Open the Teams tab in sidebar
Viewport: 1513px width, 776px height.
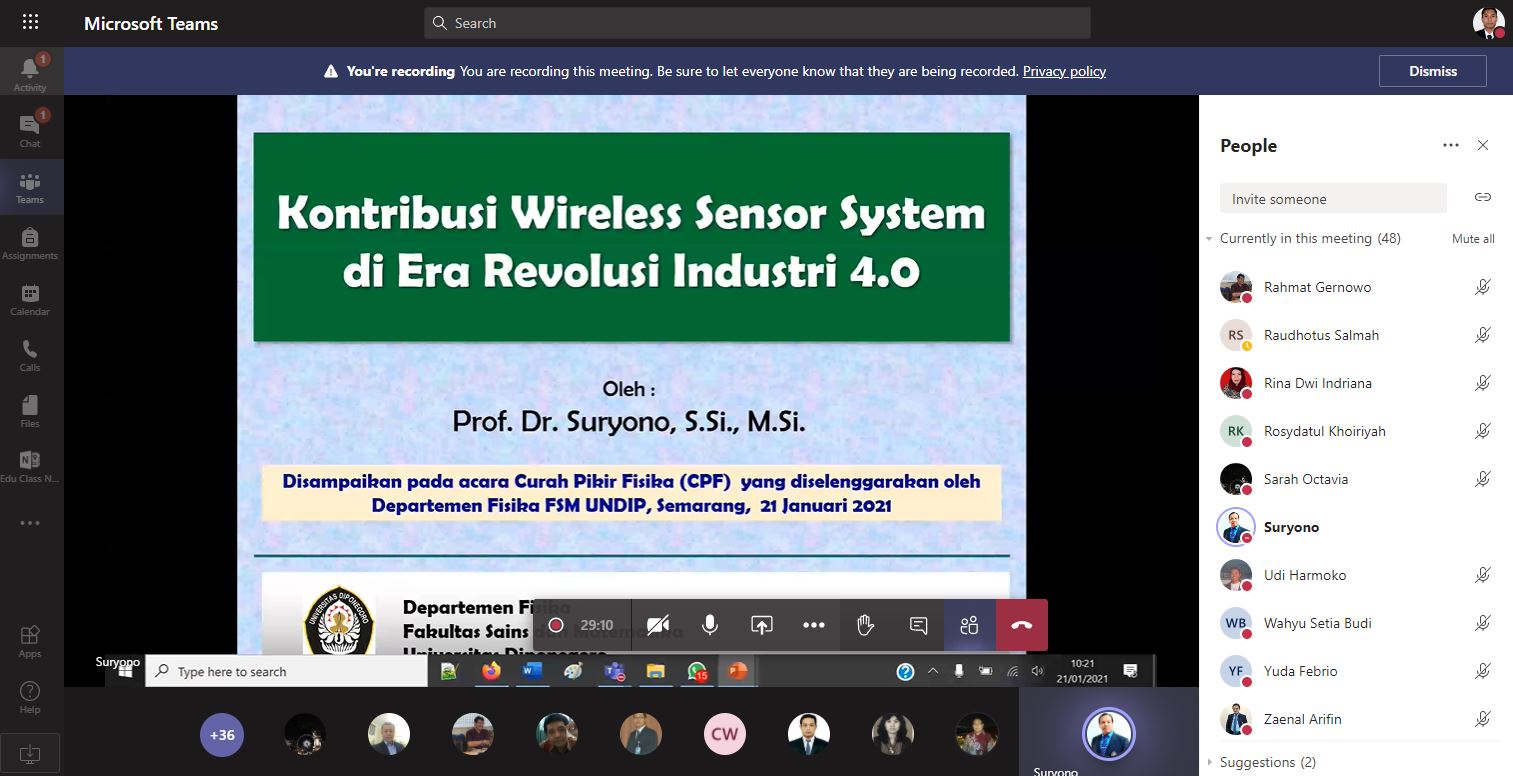coord(30,186)
